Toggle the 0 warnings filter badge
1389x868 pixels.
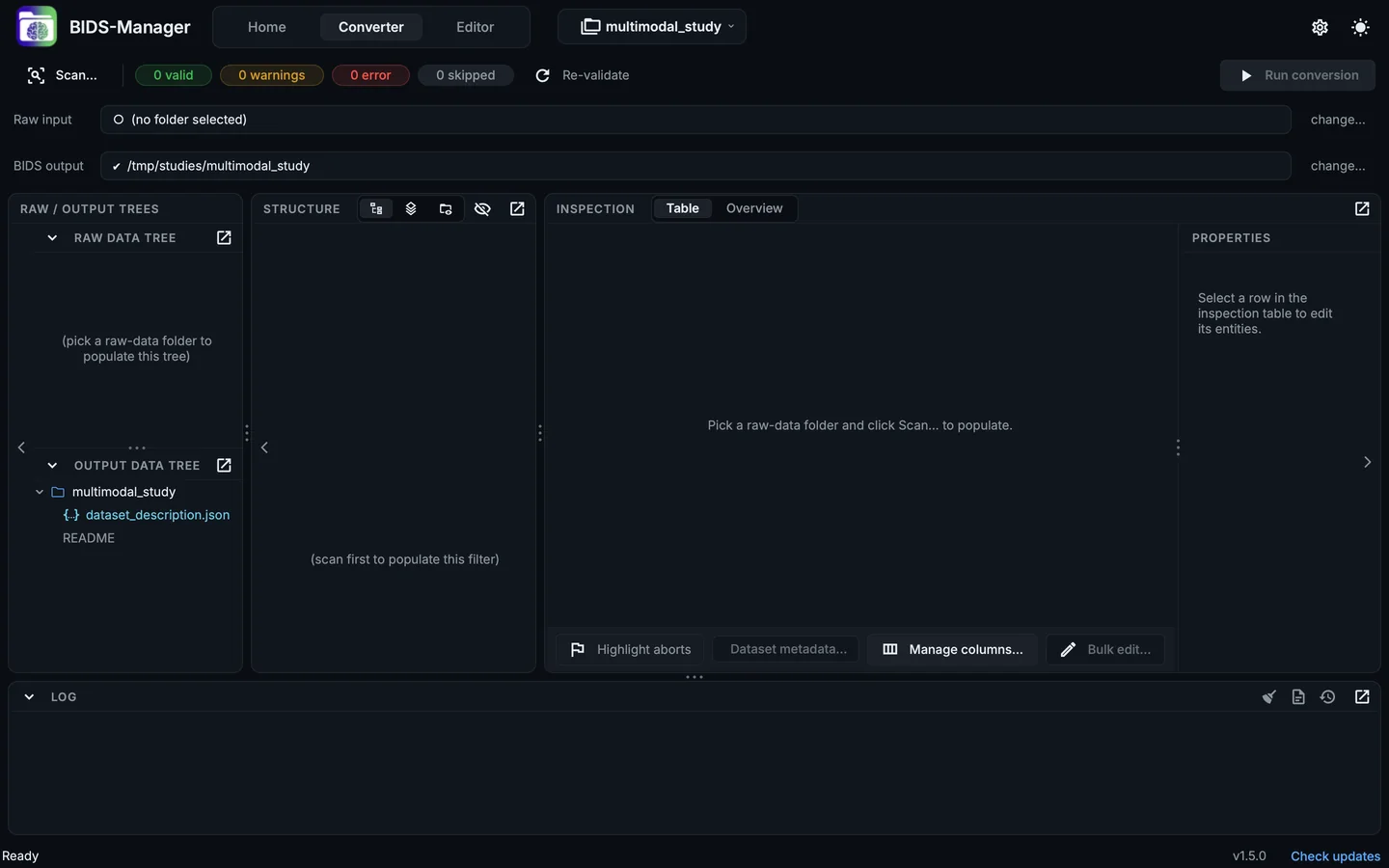click(x=272, y=75)
